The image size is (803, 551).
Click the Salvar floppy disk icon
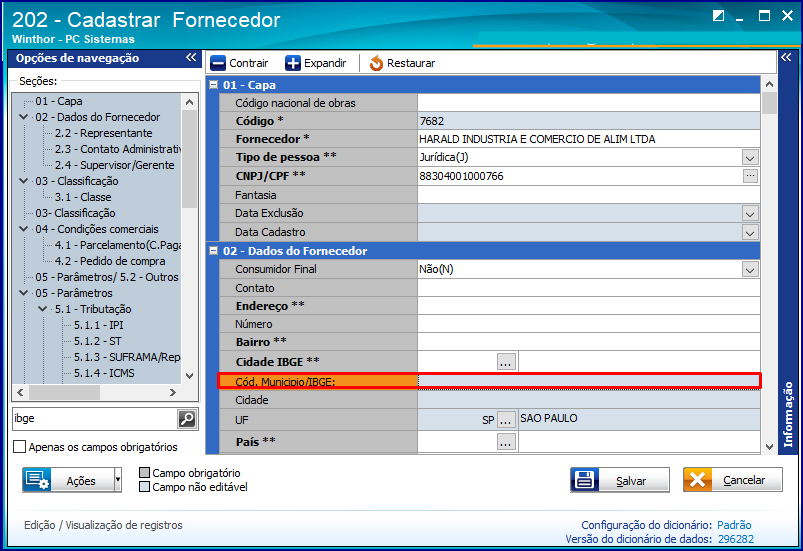click(x=584, y=480)
